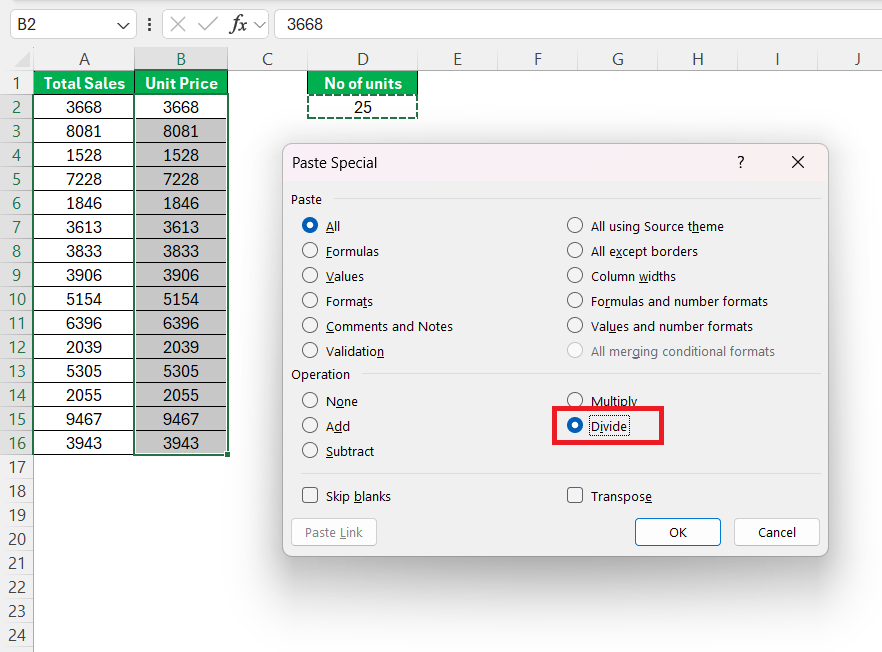This screenshot has height=652, width=882.
Task: Select column A header
Action: 84,59
